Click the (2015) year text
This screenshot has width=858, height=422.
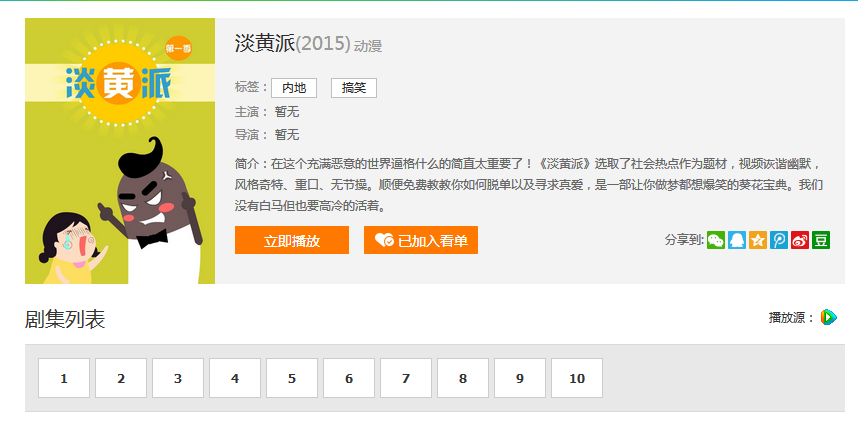click(323, 44)
